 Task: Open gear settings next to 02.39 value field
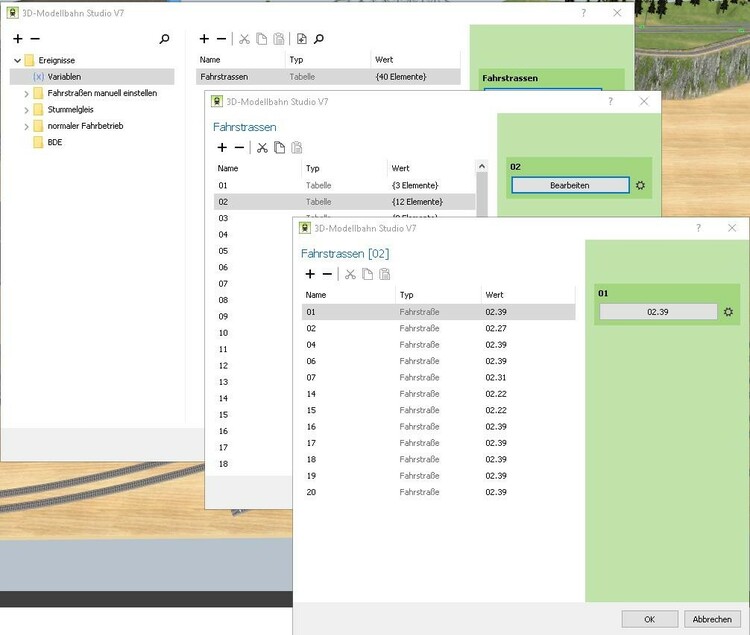point(728,312)
